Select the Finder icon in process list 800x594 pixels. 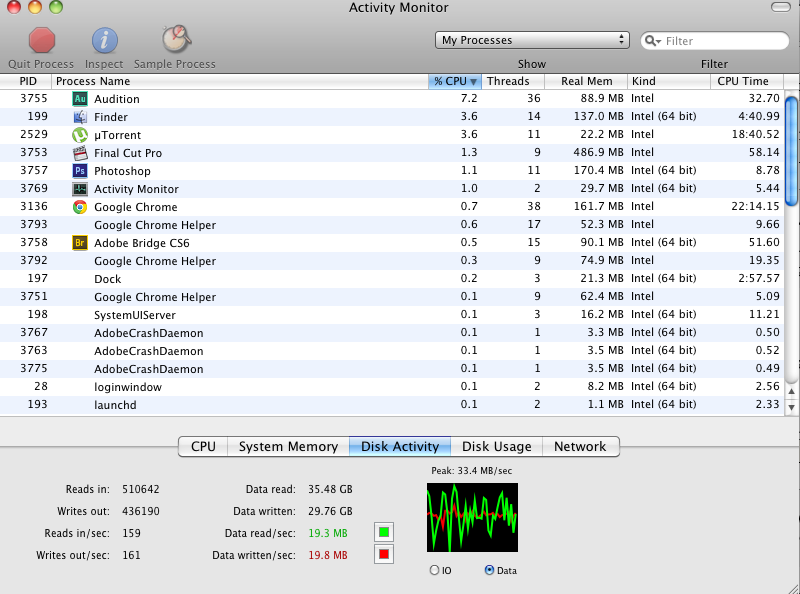(80, 117)
